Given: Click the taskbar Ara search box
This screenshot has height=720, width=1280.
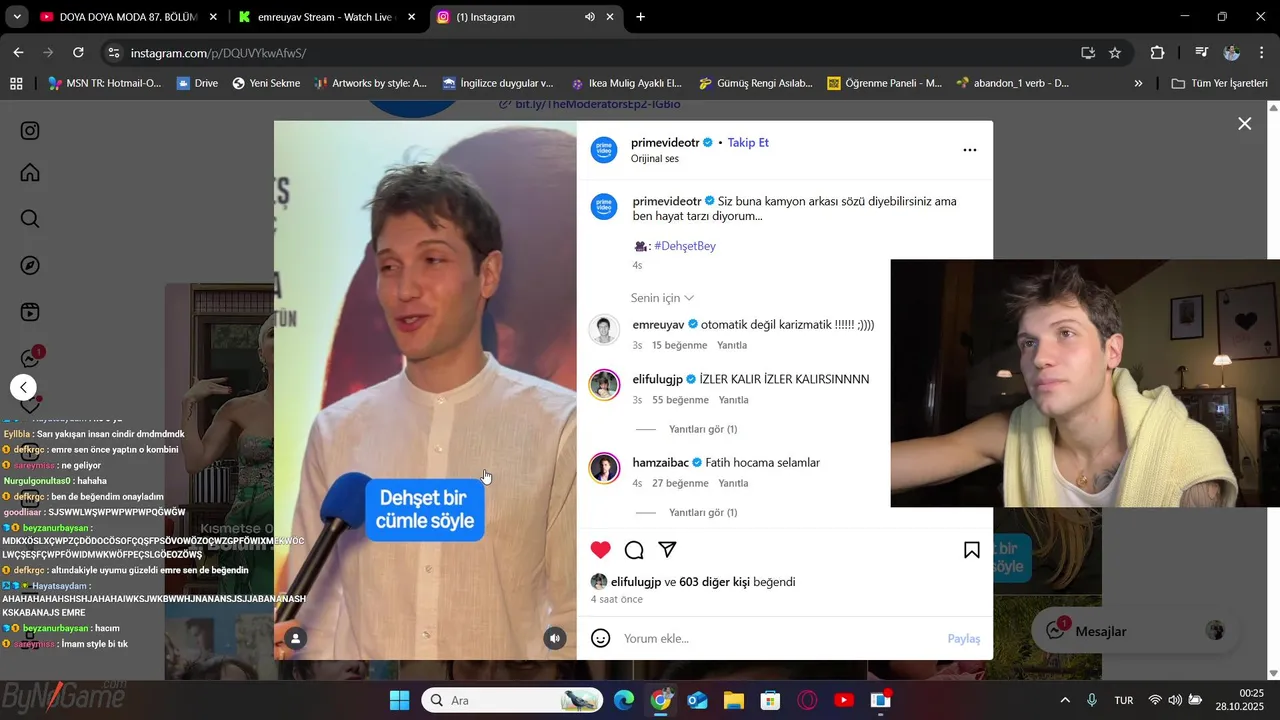Looking at the screenshot, I should pos(512,700).
